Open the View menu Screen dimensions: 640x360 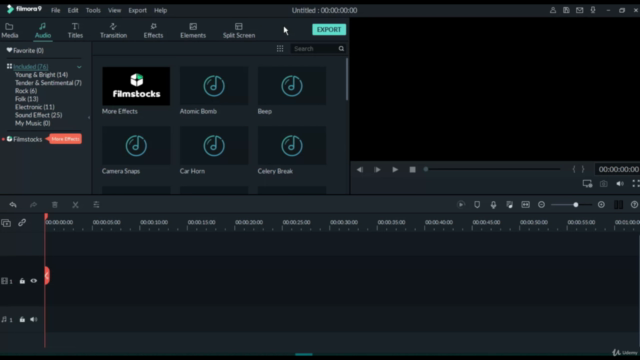[x=114, y=10]
